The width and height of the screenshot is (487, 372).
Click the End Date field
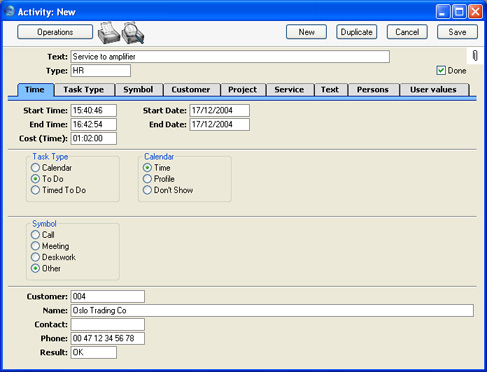(x=220, y=124)
